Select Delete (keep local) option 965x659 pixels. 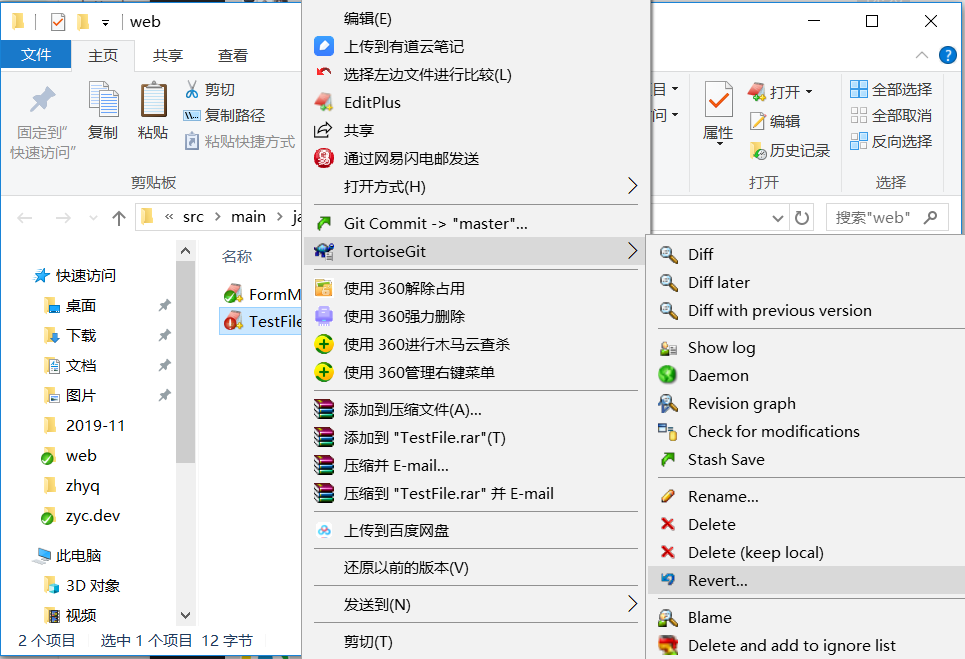pos(755,553)
